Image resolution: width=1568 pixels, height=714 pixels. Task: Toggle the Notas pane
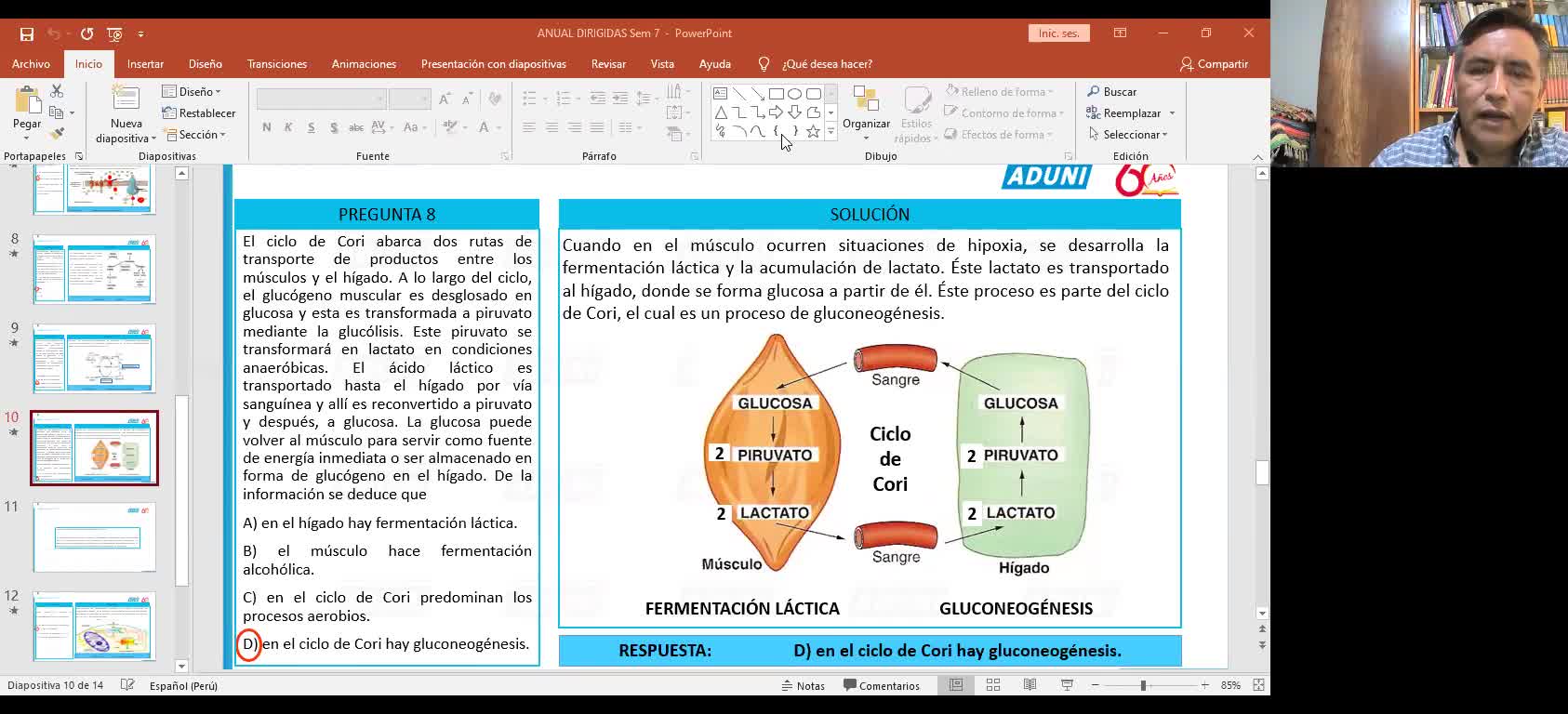tap(804, 685)
